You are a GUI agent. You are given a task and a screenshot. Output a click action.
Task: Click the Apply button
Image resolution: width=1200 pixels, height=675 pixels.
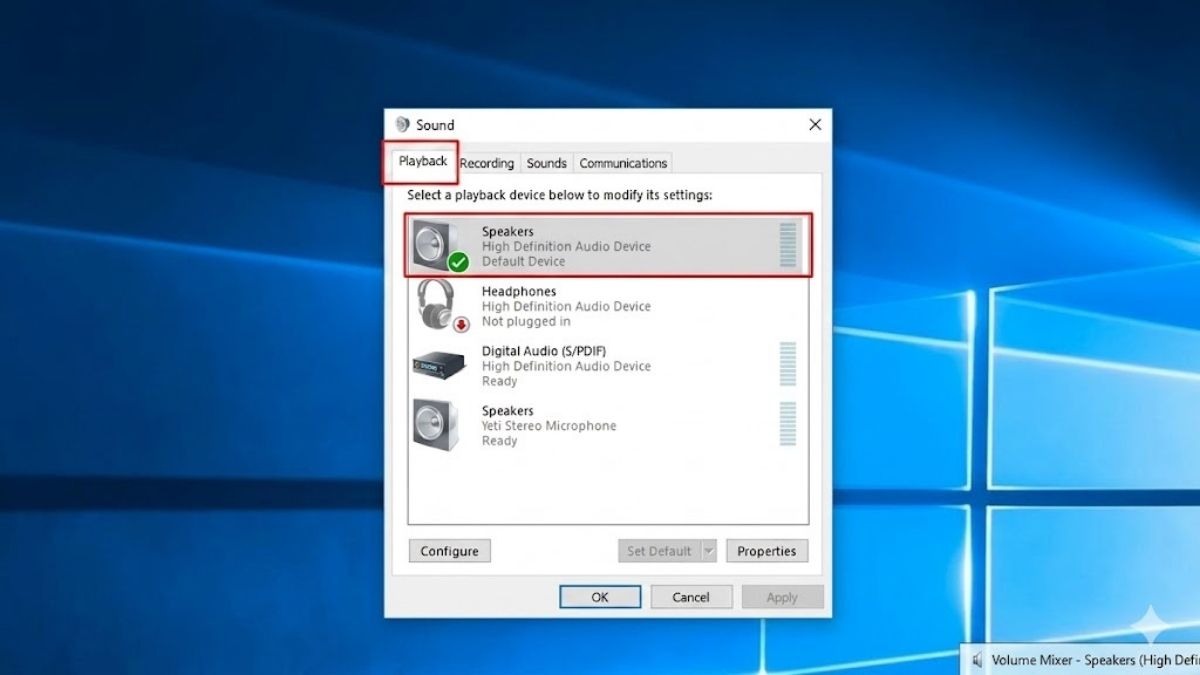tap(782, 597)
